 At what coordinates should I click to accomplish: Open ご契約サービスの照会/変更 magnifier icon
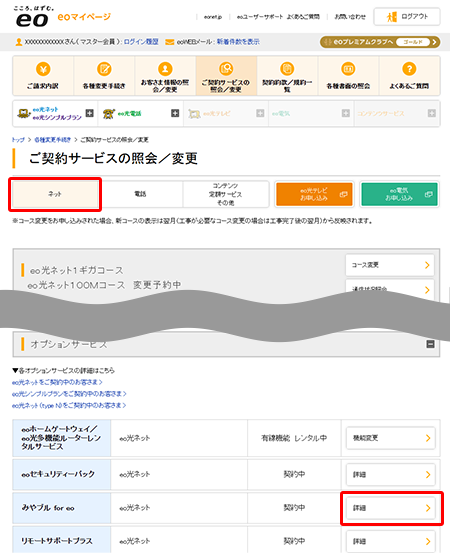pyautogui.click(x=226, y=68)
